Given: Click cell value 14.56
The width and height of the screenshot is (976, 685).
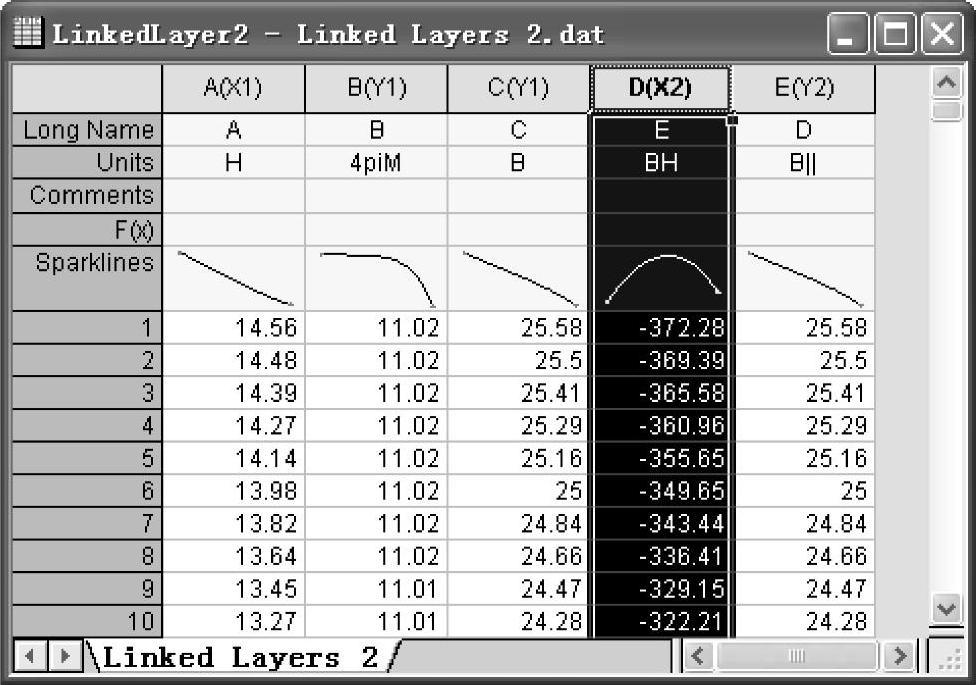Looking at the screenshot, I should coord(233,328).
